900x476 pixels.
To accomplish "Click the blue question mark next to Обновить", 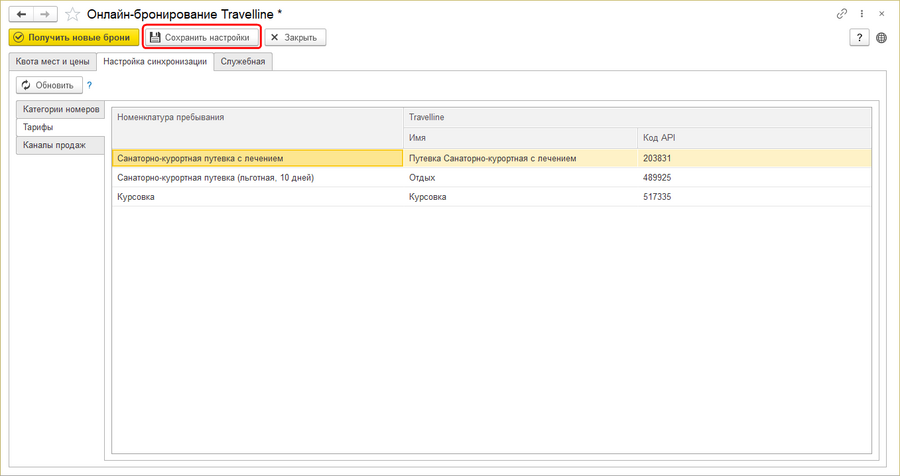I will 89,85.
